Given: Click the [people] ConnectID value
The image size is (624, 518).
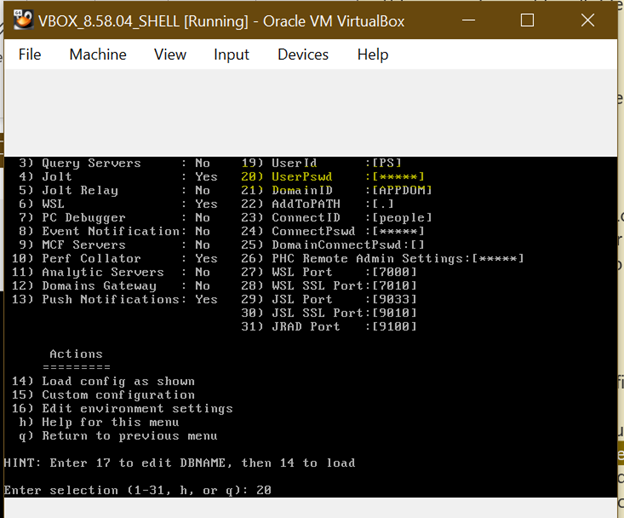Looking at the screenshot, I should pyautogui.click(x=402, y=218).
